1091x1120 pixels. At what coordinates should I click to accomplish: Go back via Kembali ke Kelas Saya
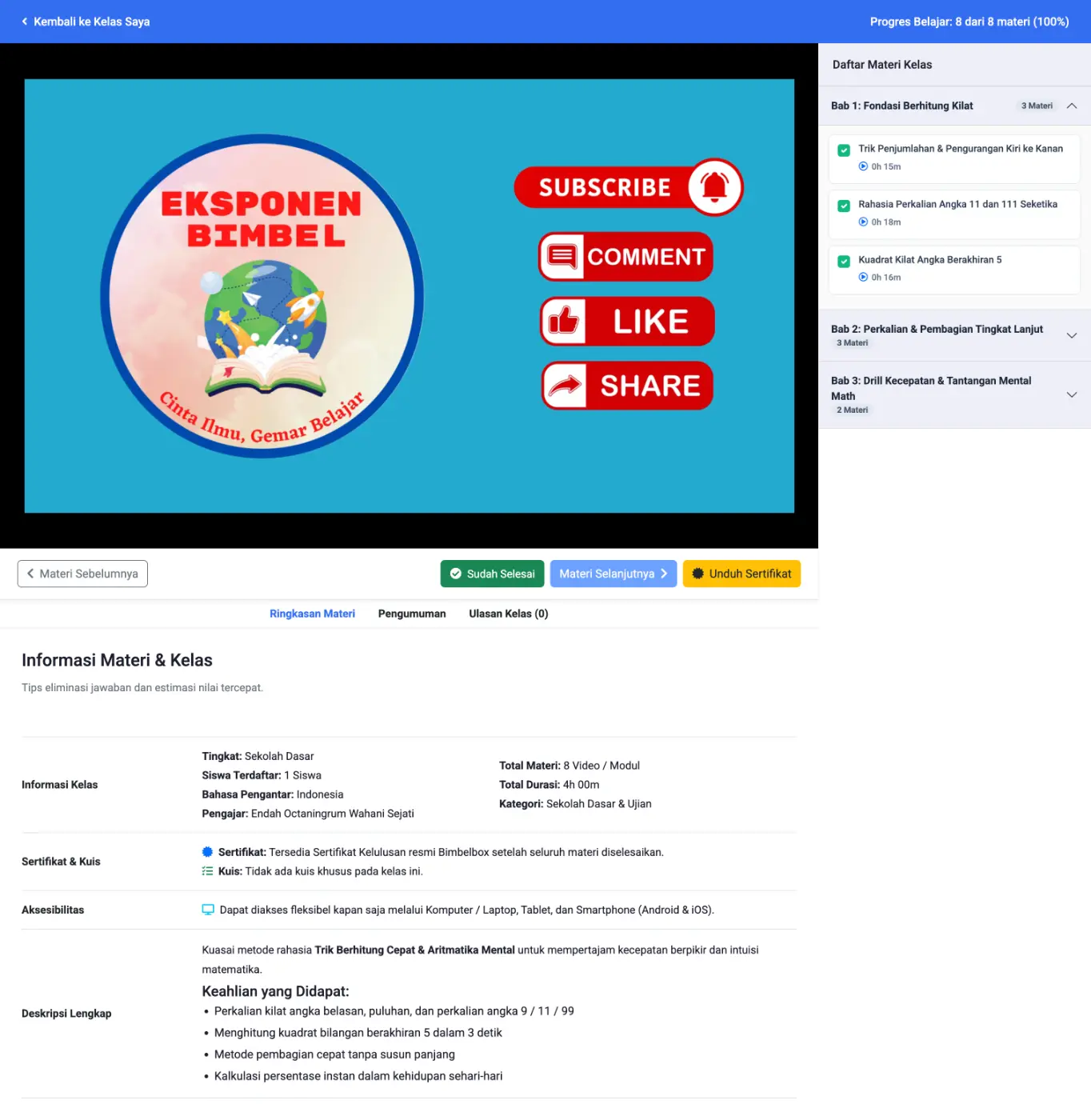click(x=86, y=22)
